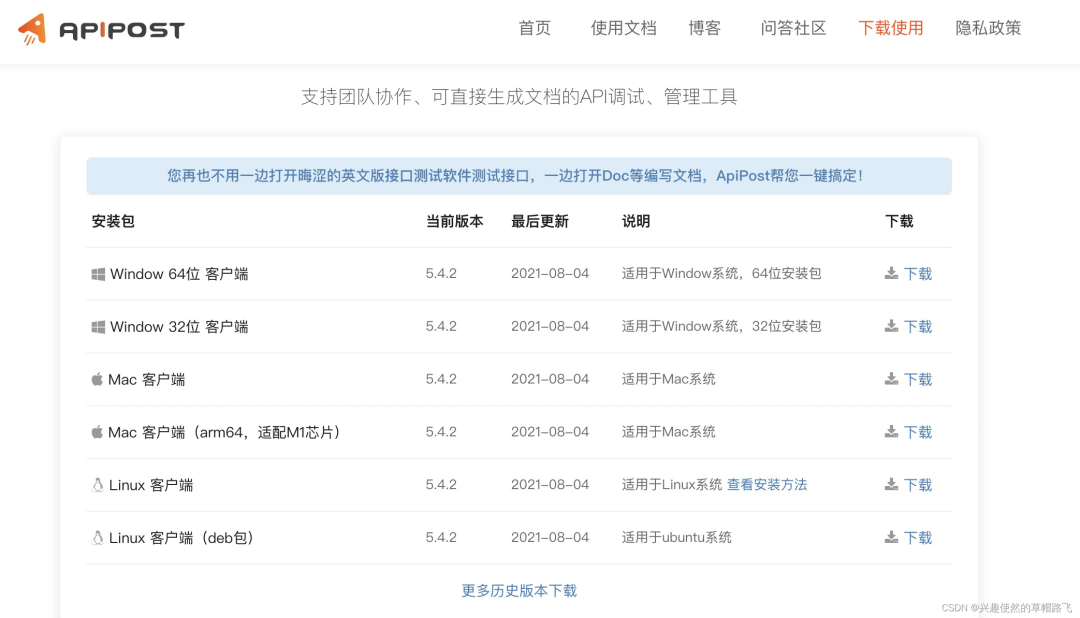Open the 隐私政策 page
This screenshot has height=618, width=1080.
[x=988, y=29]
